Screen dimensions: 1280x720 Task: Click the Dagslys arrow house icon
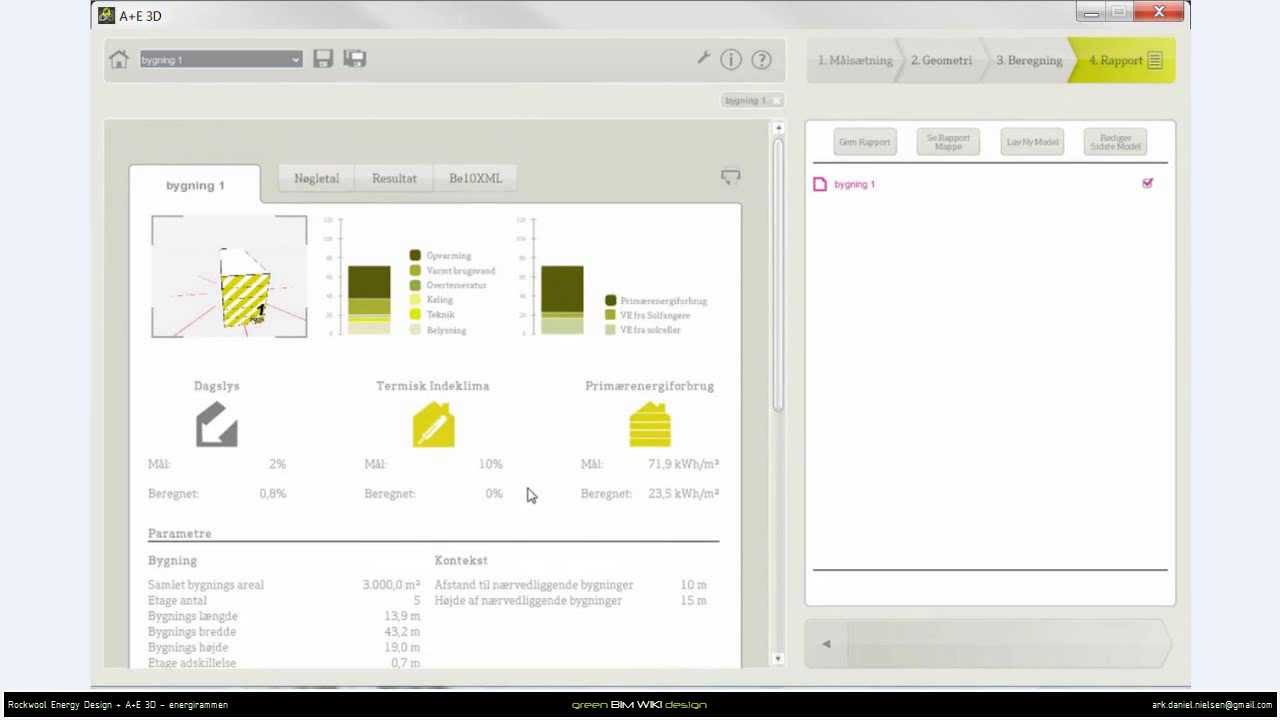pyautogui.click(x=217, y=425)
